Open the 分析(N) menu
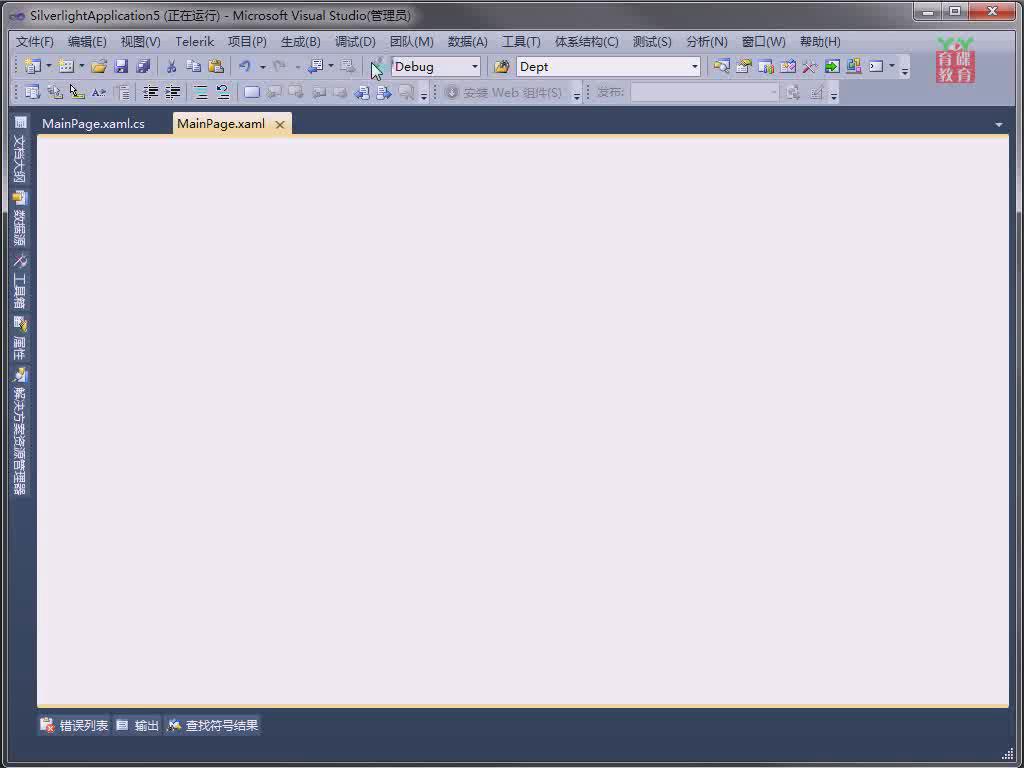Viewport: 1024px width, 768px height. pyautogui.click(x=707, y=42)
